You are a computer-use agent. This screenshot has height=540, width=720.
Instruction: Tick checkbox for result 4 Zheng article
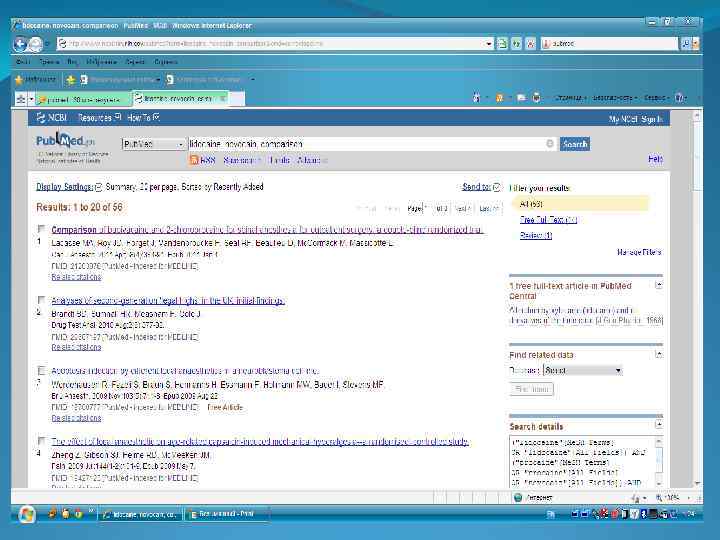(41, 441)
